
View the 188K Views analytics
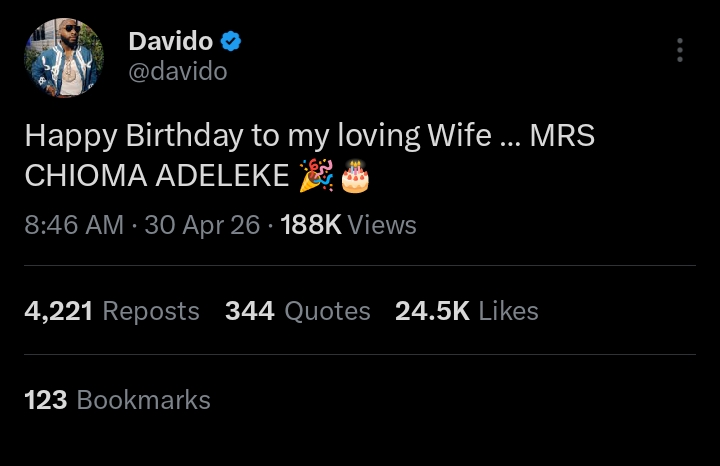[348, 225]
